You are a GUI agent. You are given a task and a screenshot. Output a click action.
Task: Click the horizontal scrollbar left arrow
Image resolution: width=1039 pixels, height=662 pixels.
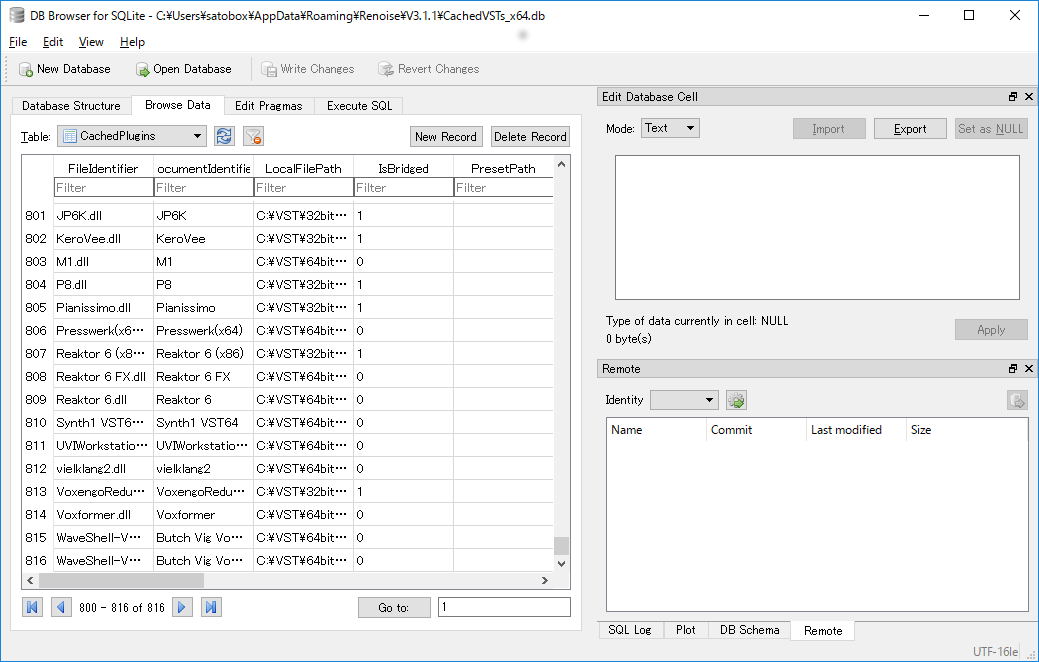coord(30,580)
